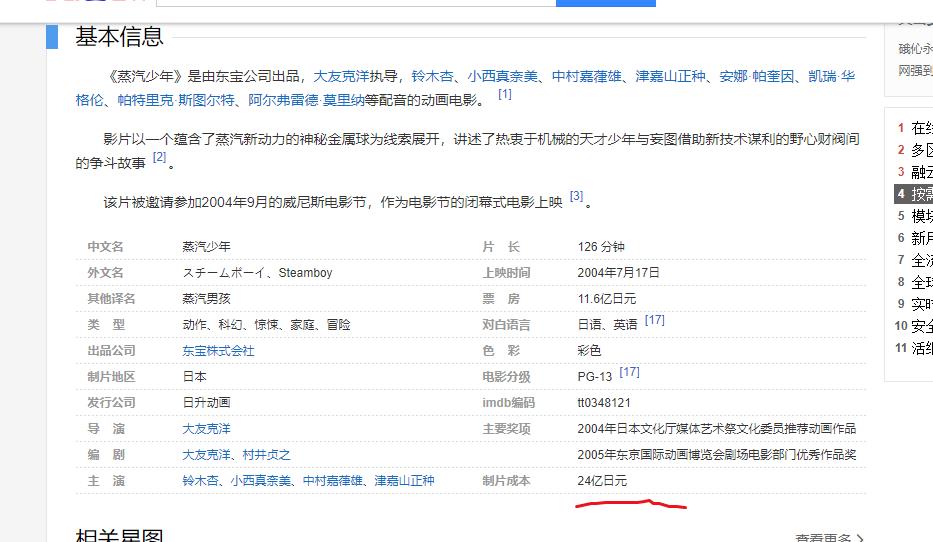The height and width of the screenshot is (542, 933).
Task: Select sidebar list item number 2
Action: 915,150
